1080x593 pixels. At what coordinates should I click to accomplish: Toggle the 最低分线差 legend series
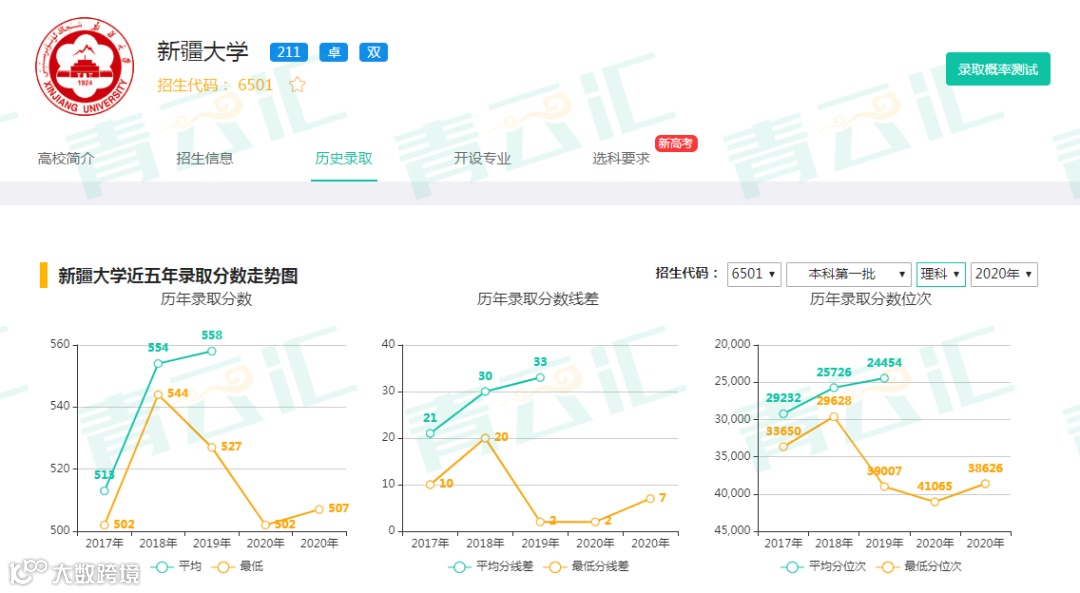point(587,567)
